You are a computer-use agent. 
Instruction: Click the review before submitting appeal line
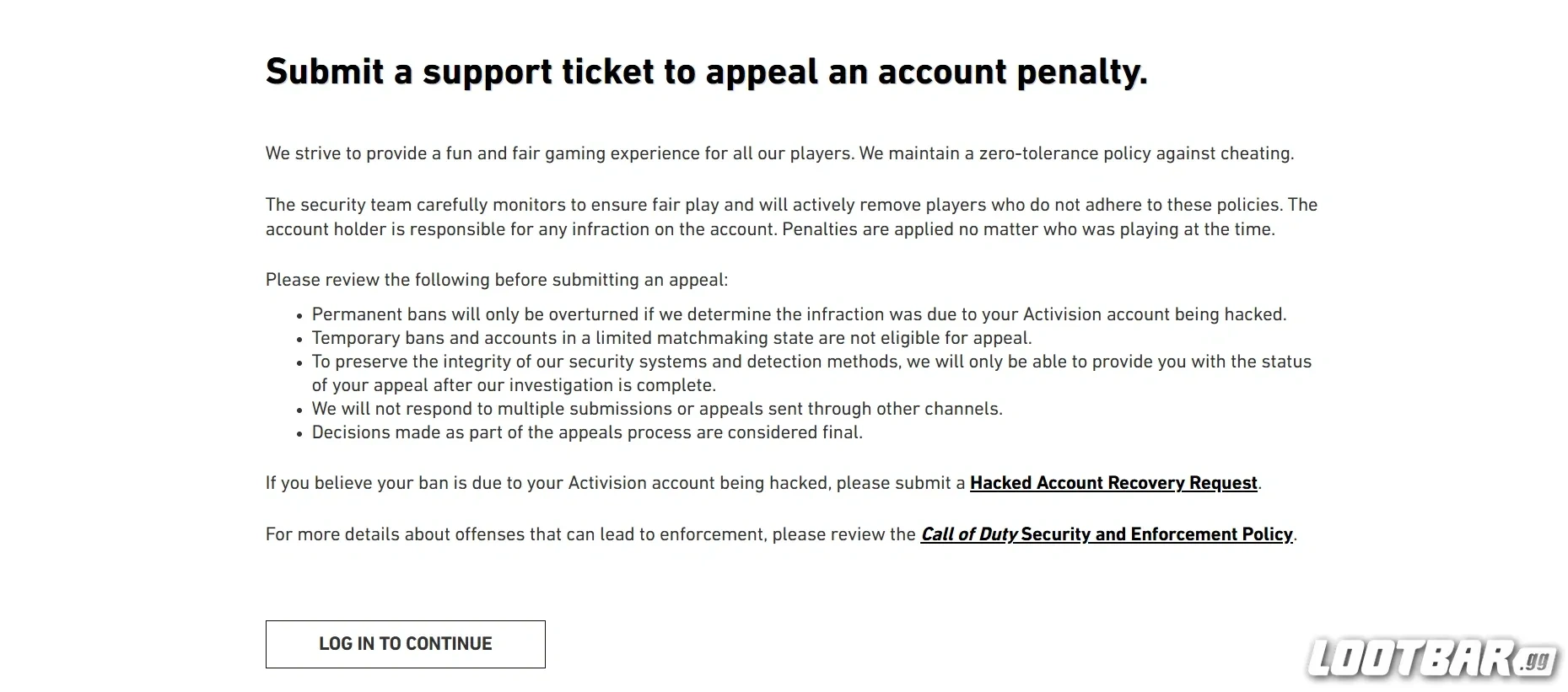[x=498, y=279]
